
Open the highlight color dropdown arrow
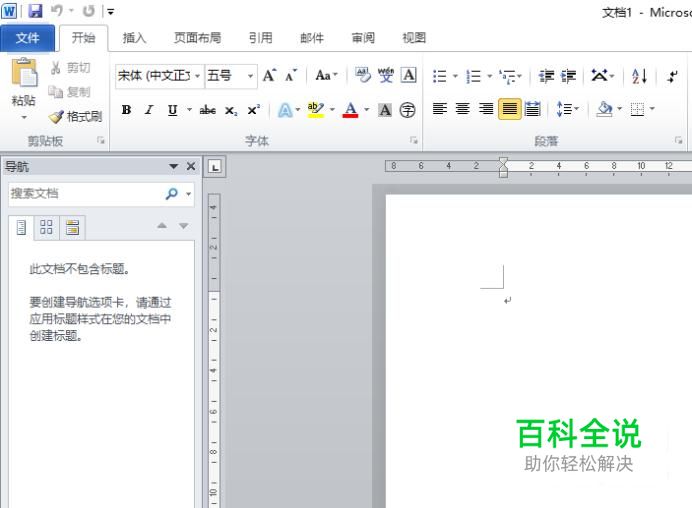coord(332,109)
